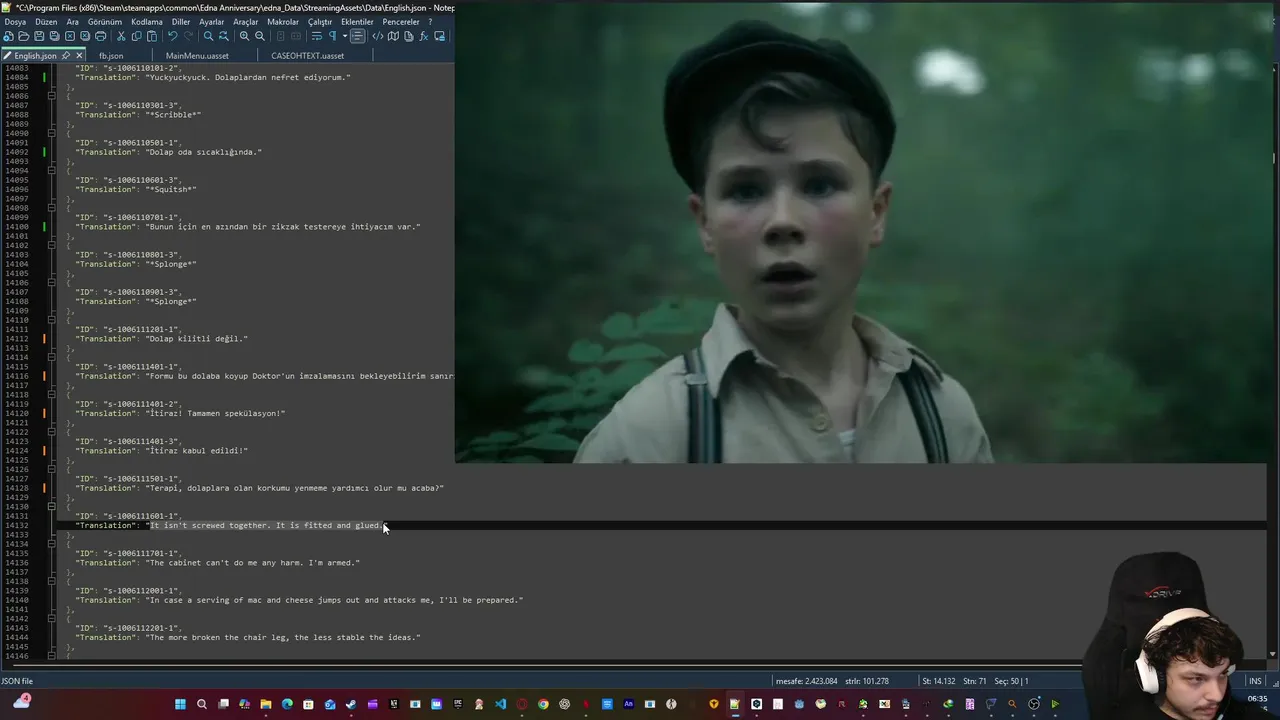Open the Makrolar menu
This screenshot has width=1280, height=720.
pyautogui.click(x=283, y=21)
